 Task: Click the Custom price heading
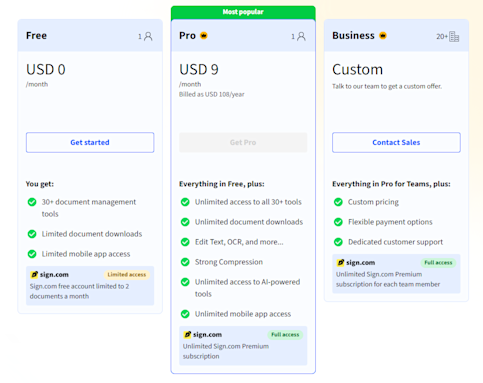click(357, 70)
